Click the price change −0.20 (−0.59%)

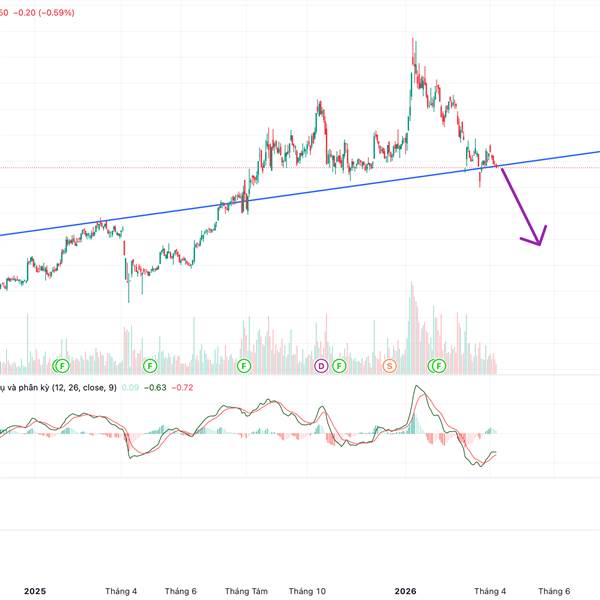click(x=44, y=13)
